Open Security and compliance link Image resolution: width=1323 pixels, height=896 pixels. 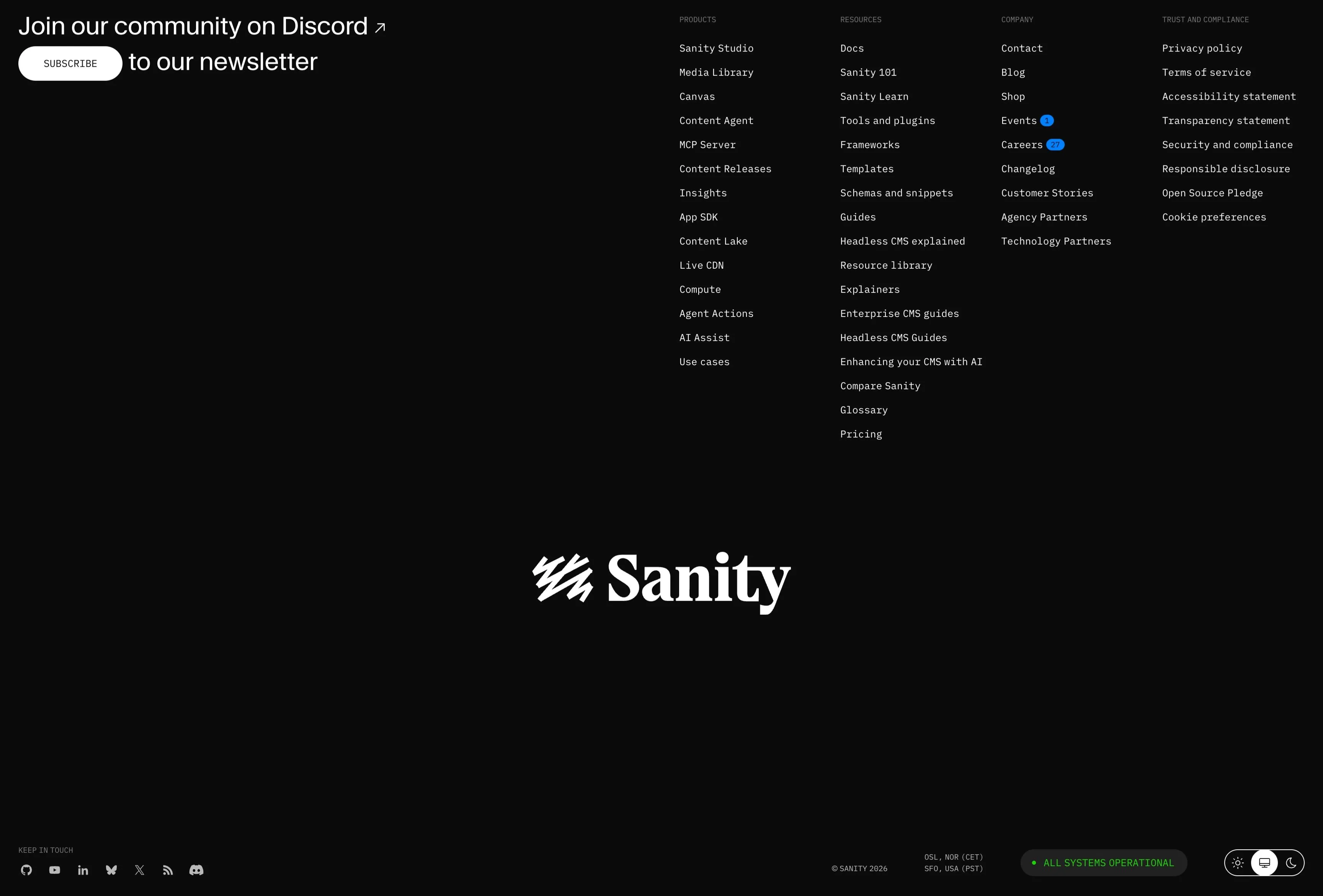tap(1227, 145)
